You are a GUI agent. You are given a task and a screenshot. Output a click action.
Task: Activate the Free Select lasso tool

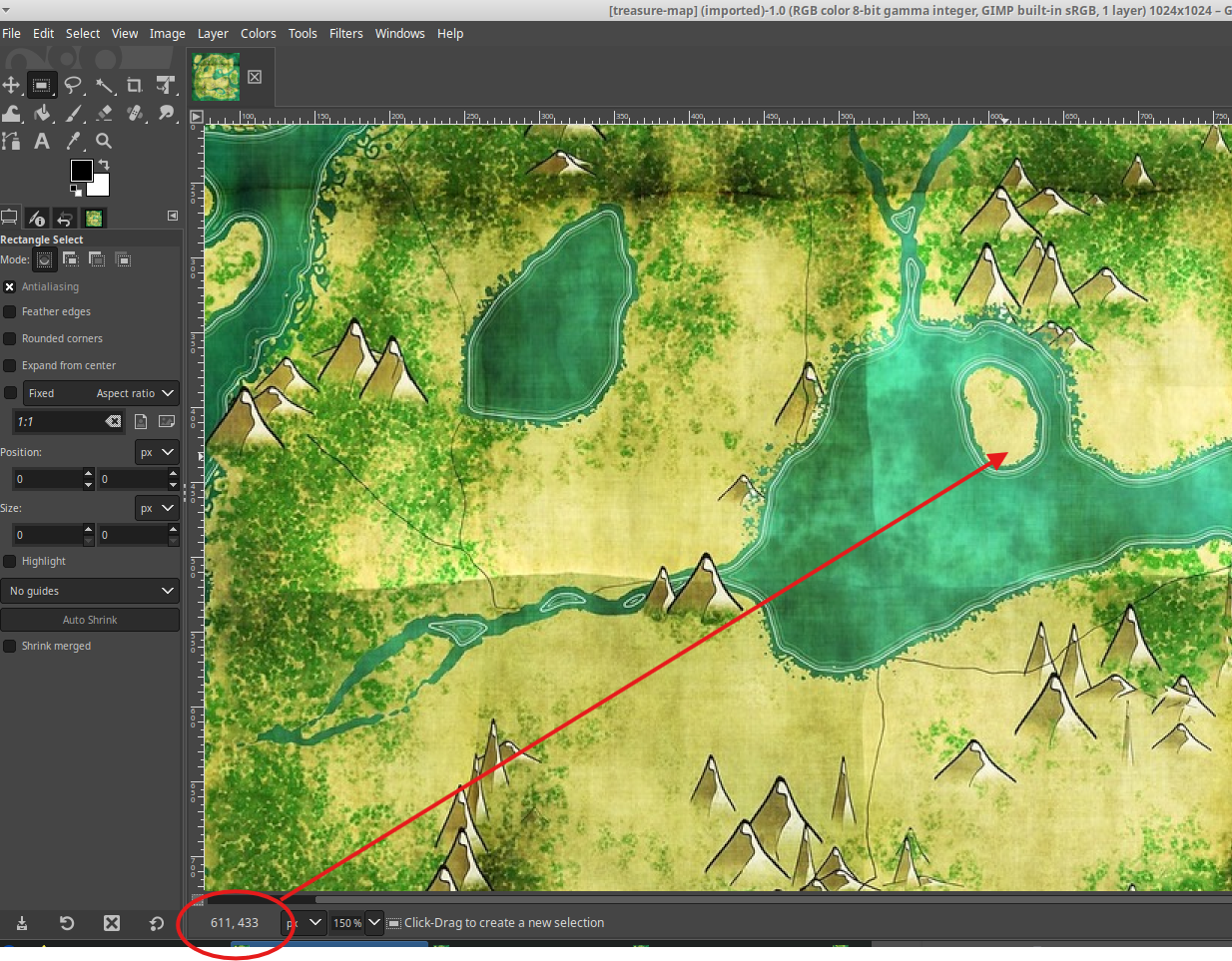(x=73, y=85)
